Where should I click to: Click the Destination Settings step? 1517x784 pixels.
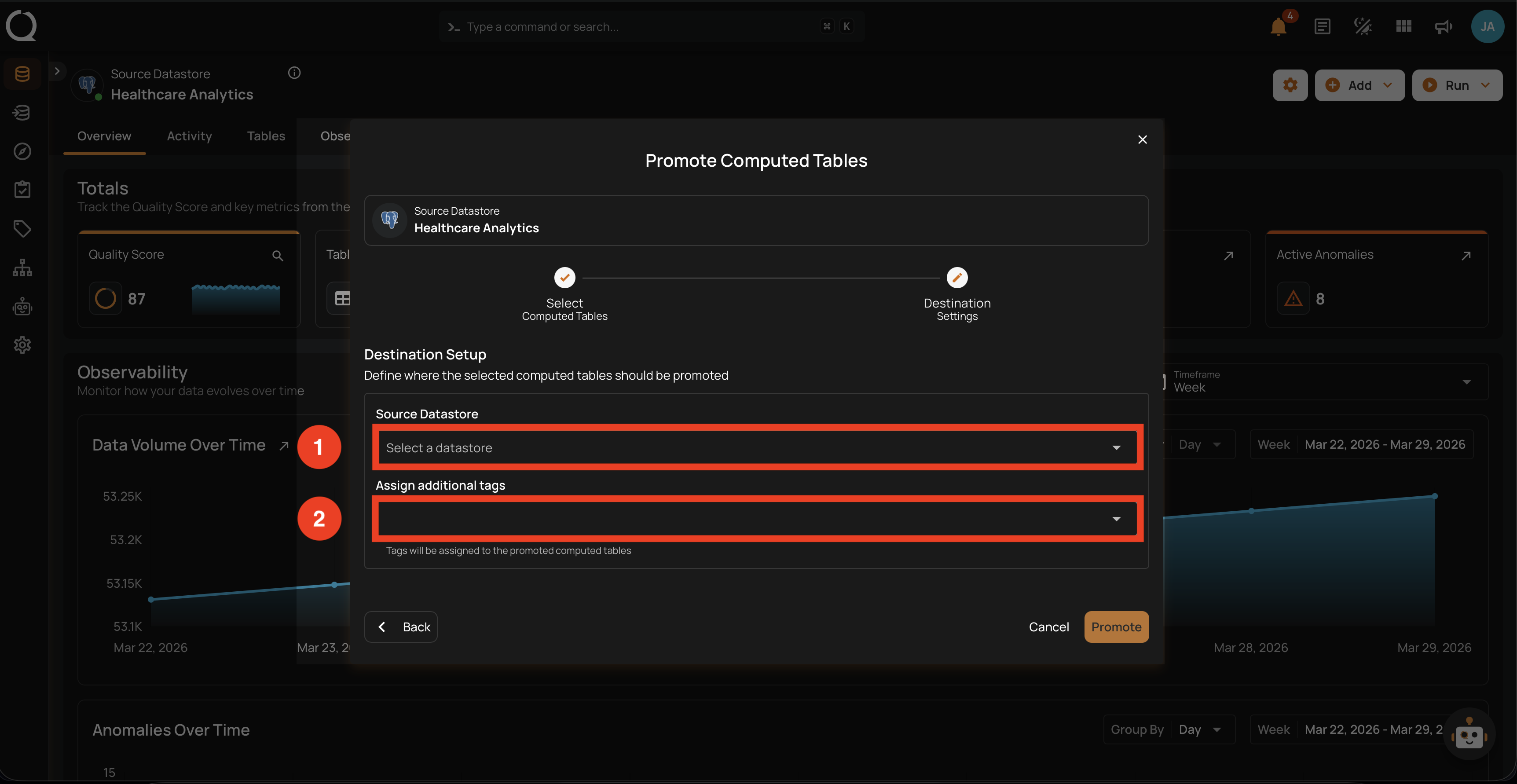(957, 294)
